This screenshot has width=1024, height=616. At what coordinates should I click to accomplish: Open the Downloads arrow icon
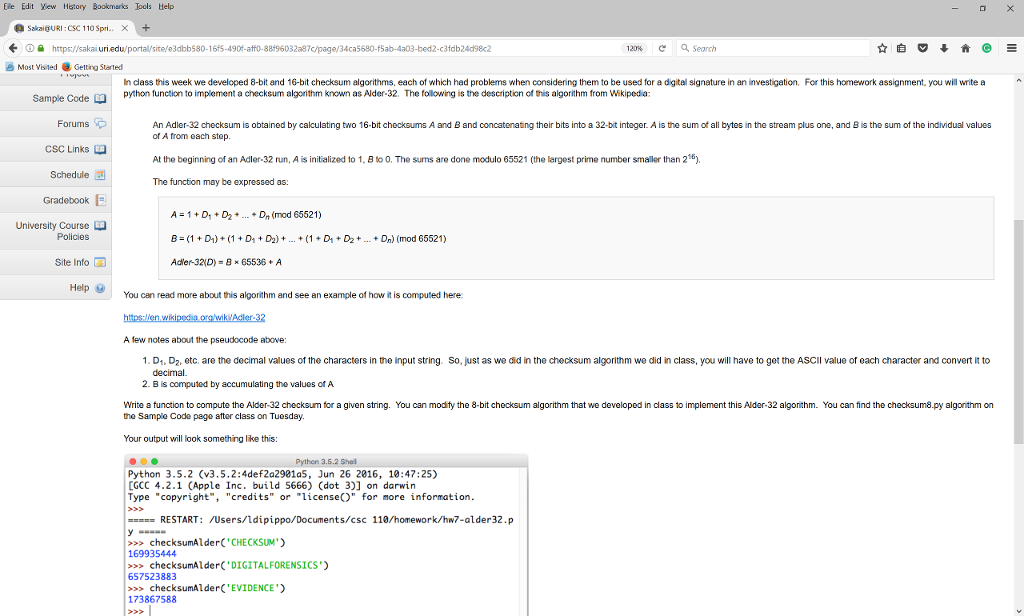944,48
